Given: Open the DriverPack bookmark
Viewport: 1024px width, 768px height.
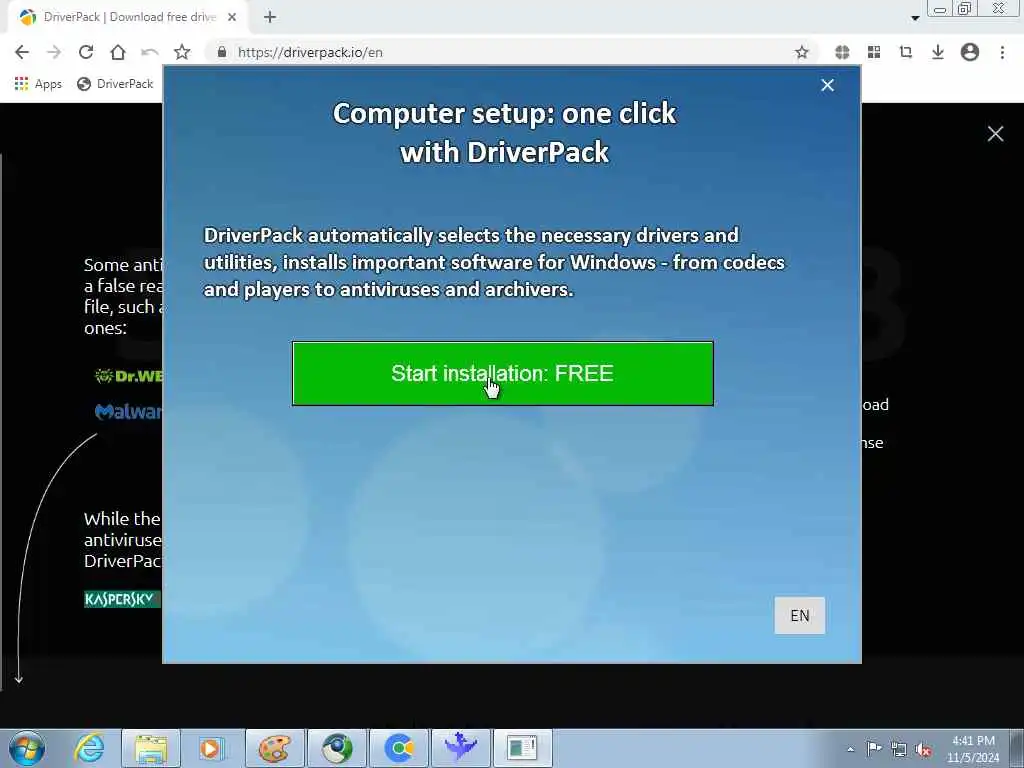Looking at the screenshot, I should [x=115, y=84].
